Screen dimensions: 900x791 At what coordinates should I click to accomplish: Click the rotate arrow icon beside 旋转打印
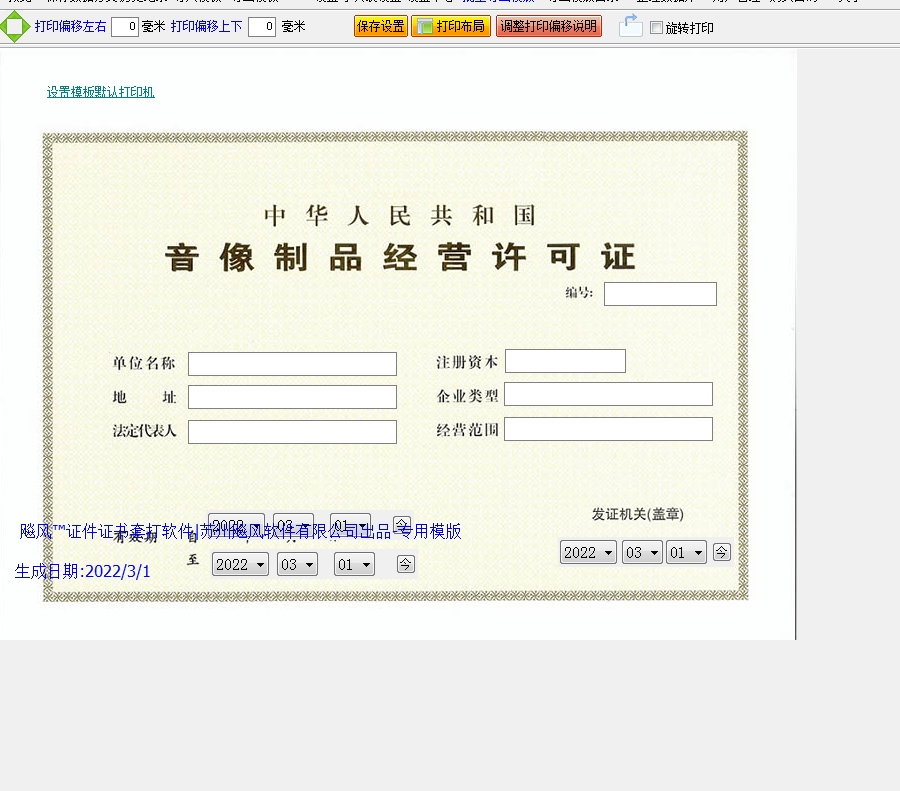[x=630, y=26]
